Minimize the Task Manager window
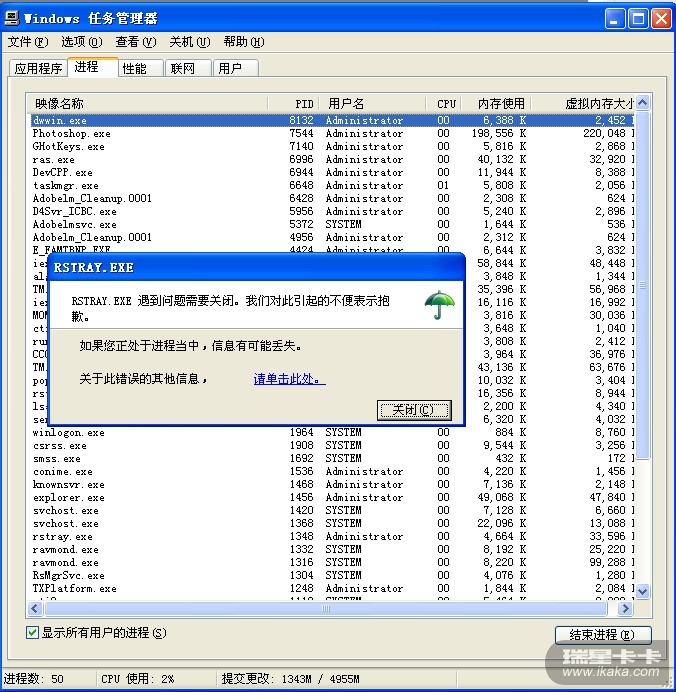 (614, 19)
